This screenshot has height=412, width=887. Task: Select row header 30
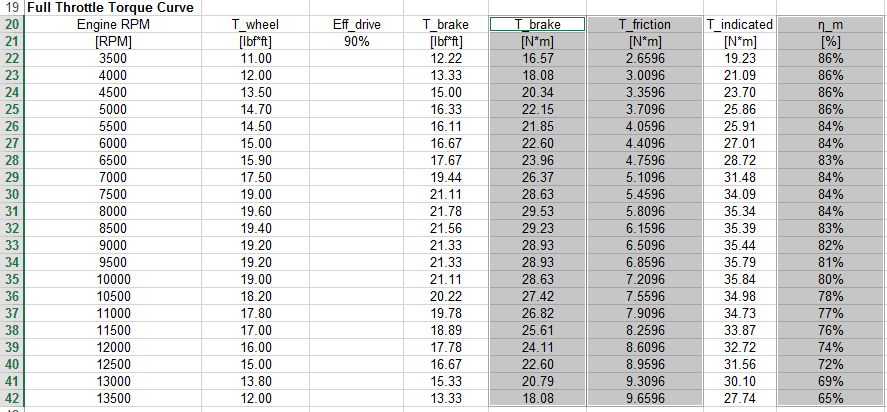point(12,194)
